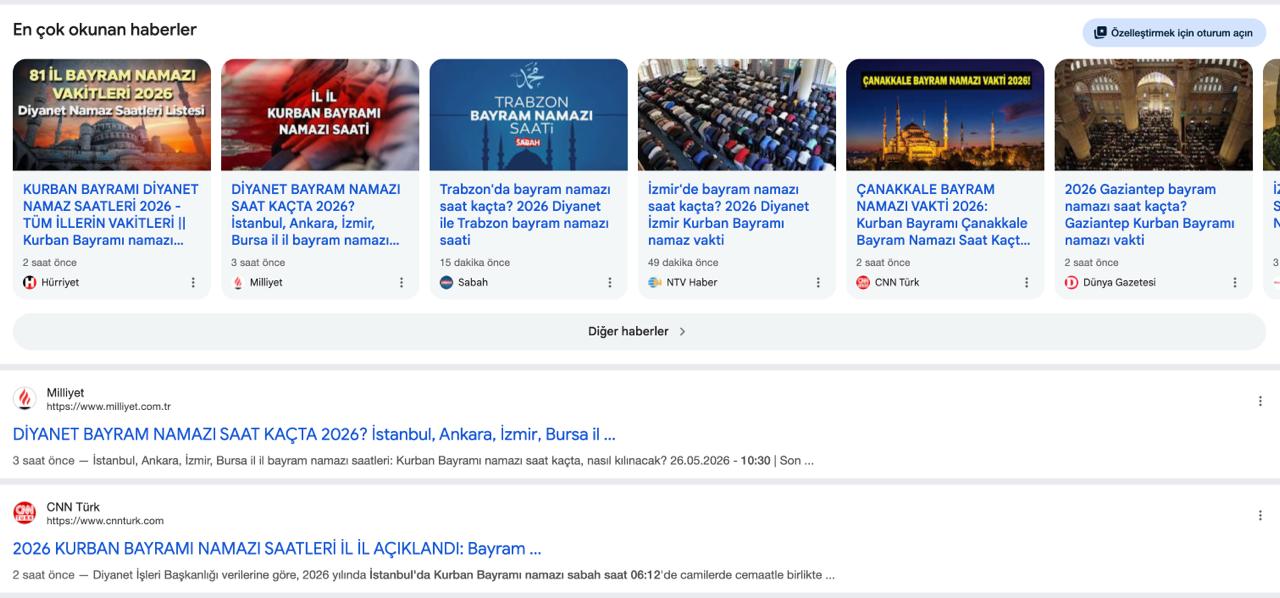Click the Milliyet favicon beside the search result
This screenshot has width=1280, height=598.
click(25, 399)
